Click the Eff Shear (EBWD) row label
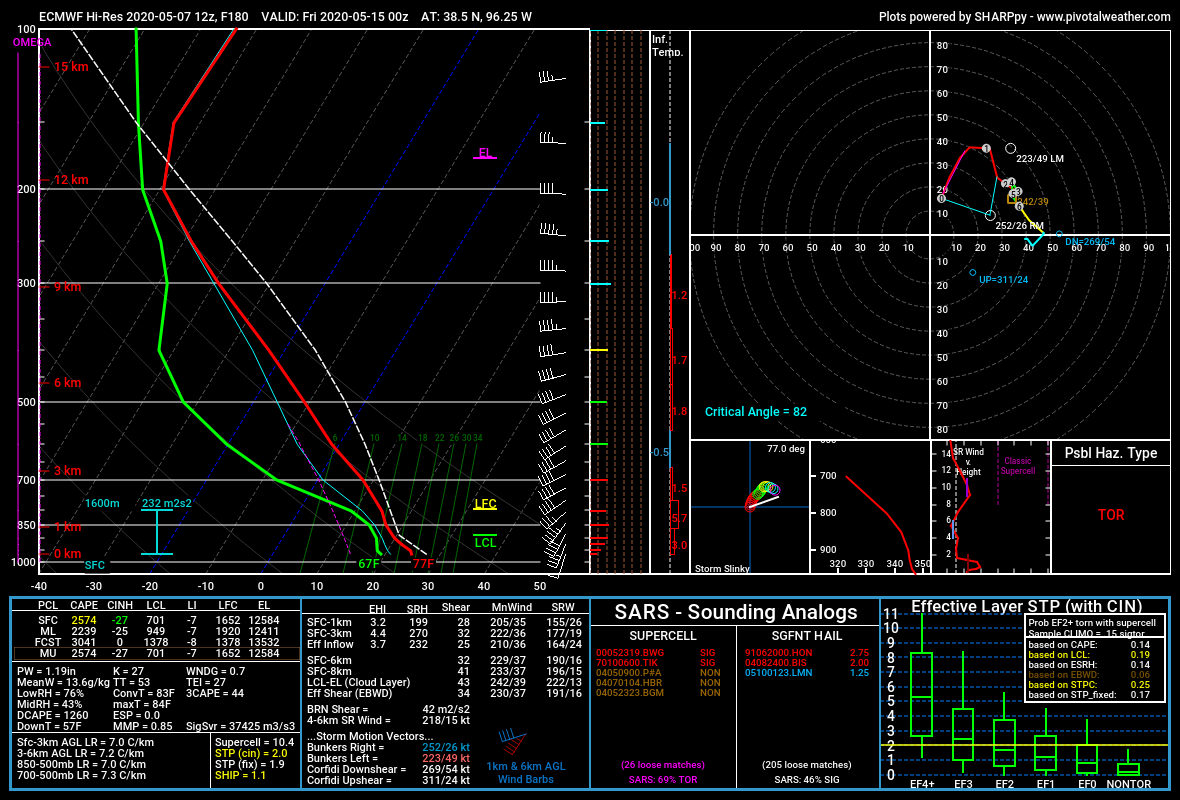Viewport: 1180px width, 800px height. coord(349,694)
